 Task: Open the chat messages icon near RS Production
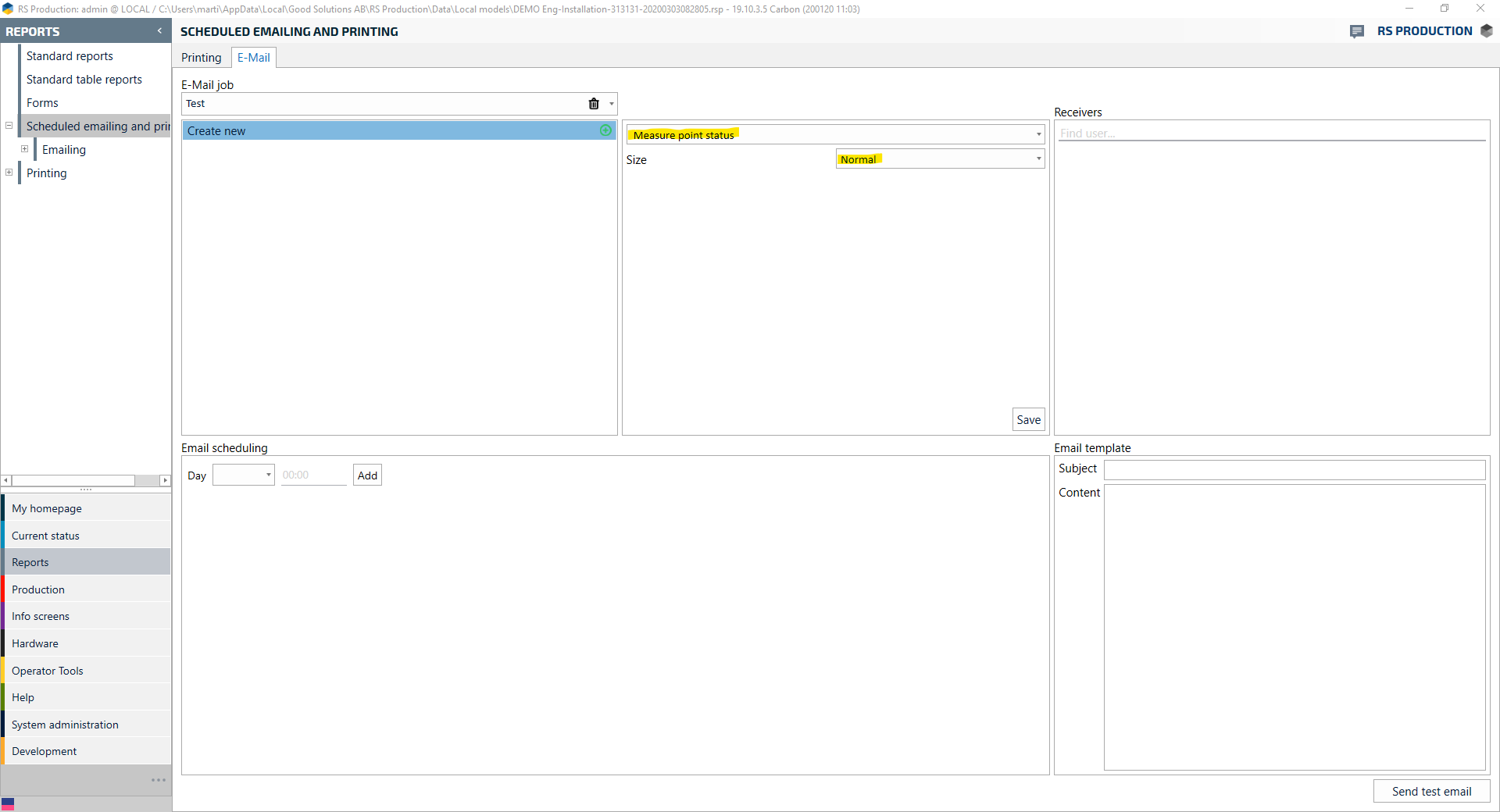(x=1357, y=31)
